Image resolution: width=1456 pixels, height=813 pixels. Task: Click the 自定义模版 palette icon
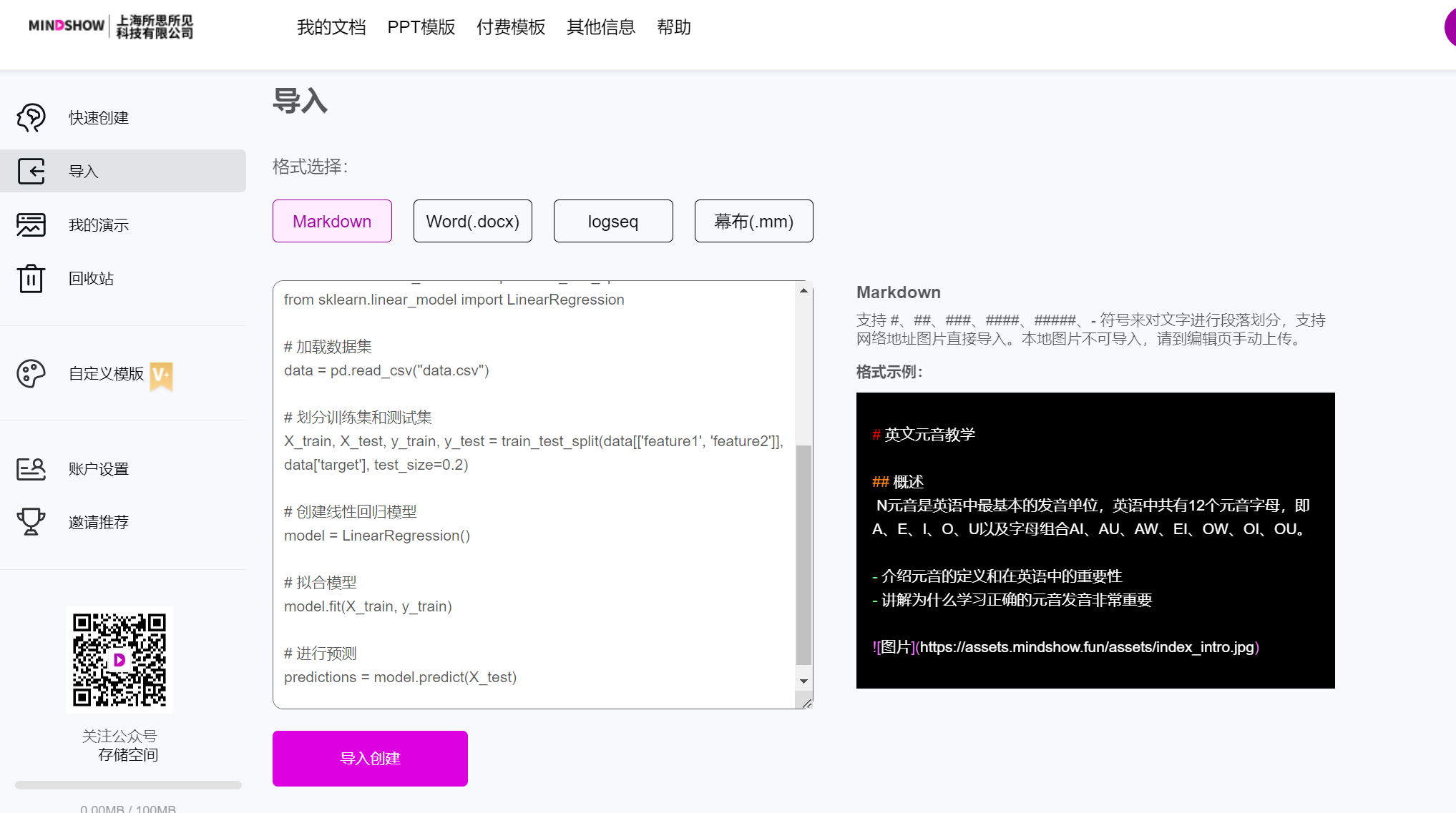(x=30, y=373)
